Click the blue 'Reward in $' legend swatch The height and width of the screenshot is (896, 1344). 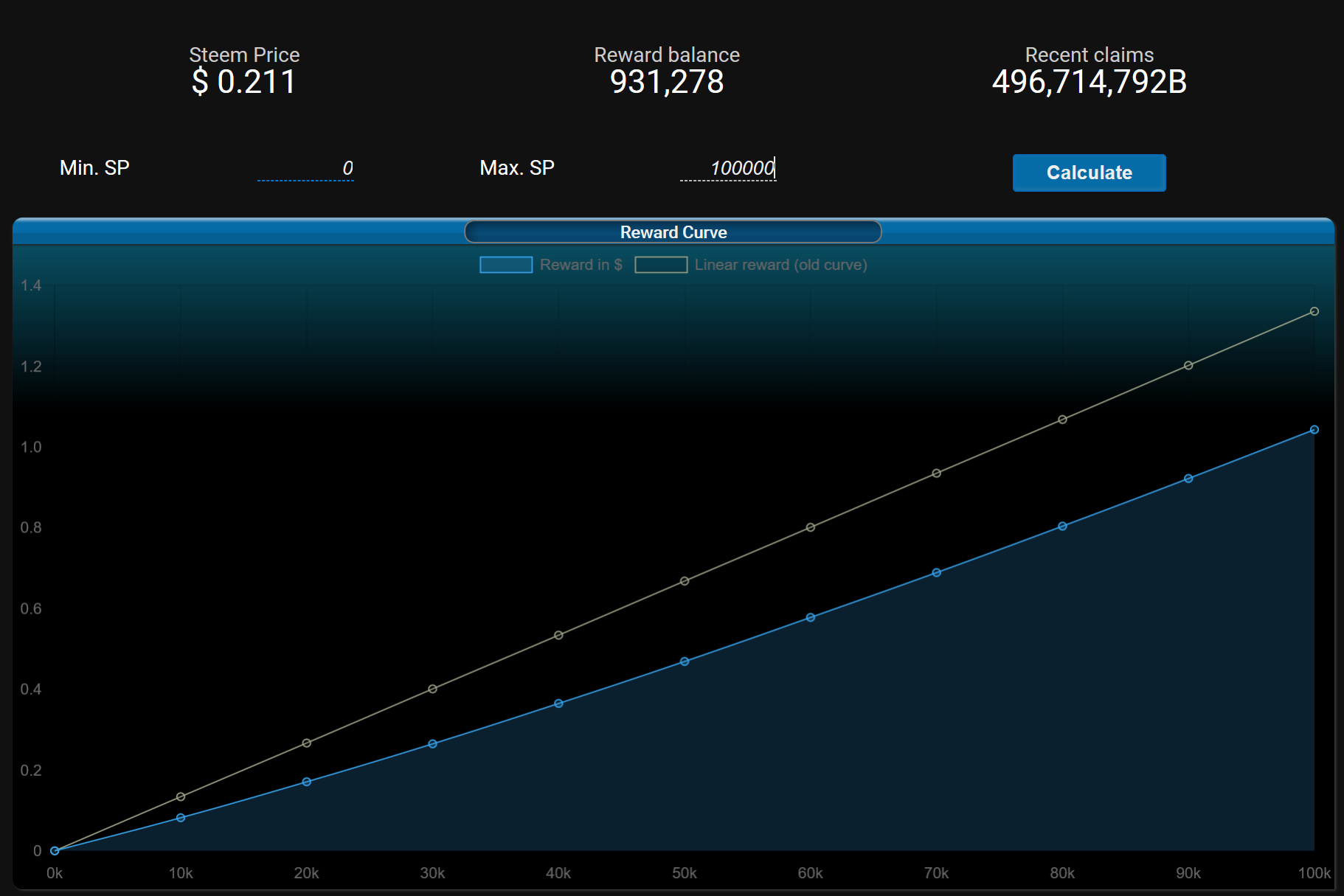[506, 265]
